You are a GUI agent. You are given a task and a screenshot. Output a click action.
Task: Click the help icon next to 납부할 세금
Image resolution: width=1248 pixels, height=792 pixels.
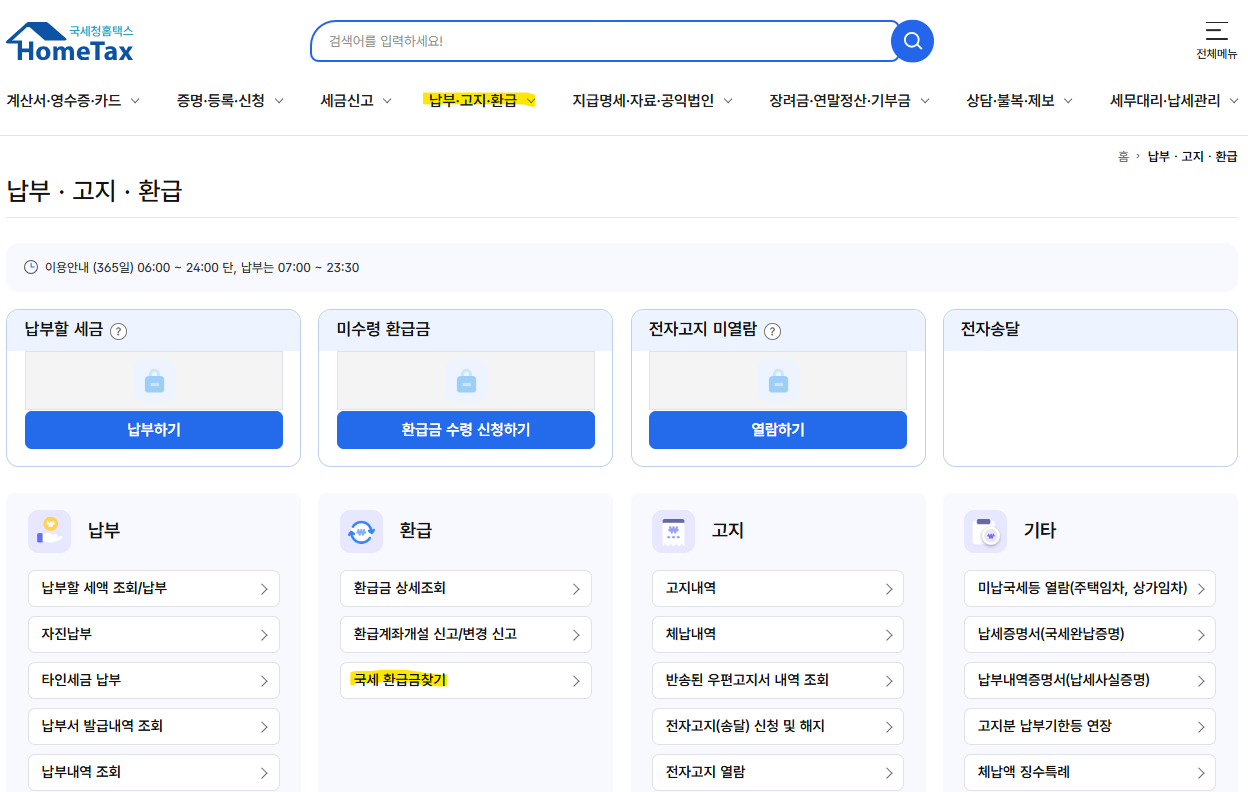point(118,330)
